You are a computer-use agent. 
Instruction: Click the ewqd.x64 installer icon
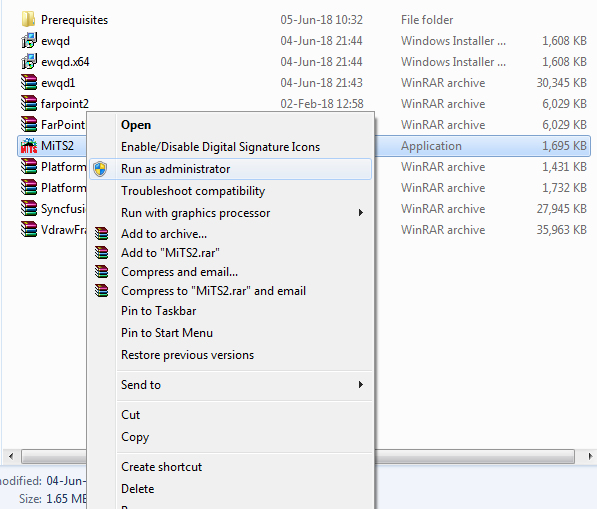pos(29,61)
